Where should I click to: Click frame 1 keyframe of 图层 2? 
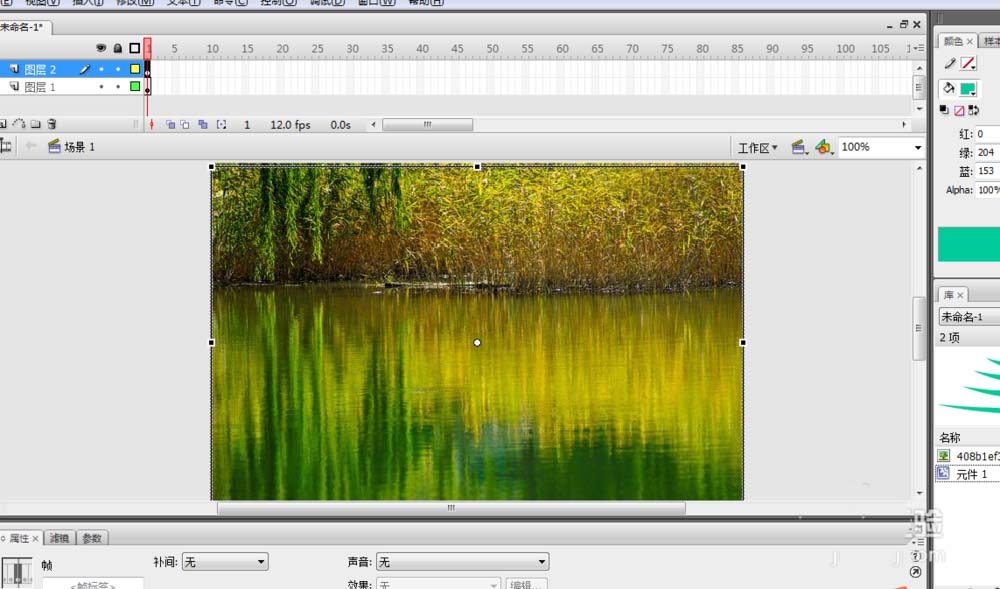147,69
